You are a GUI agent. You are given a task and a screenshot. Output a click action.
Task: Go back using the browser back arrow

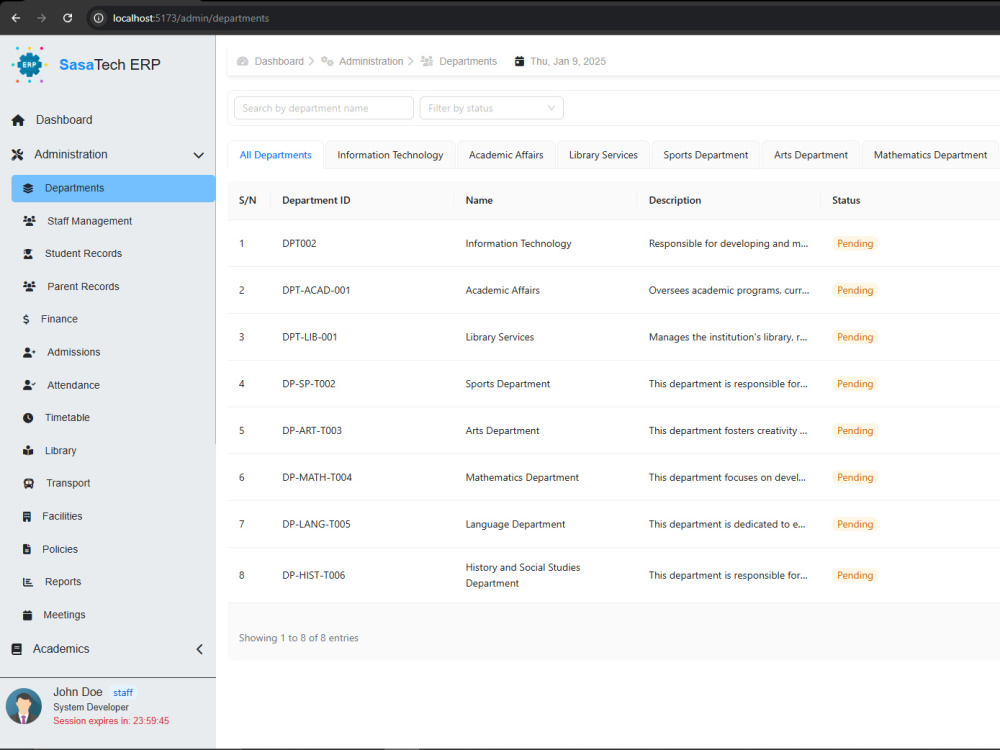[x=16, y=18]
